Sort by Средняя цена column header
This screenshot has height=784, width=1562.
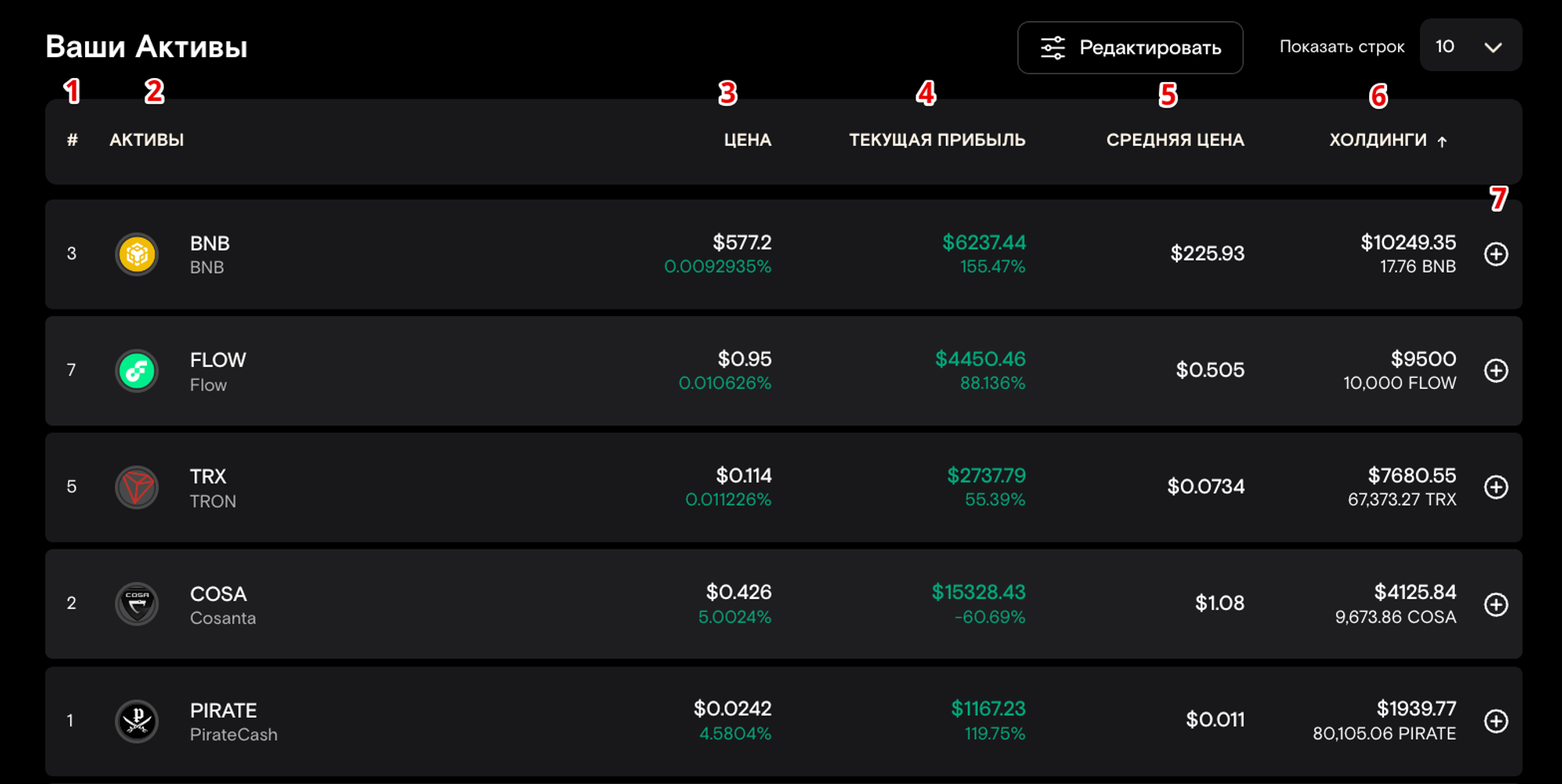coord(1175,140)
